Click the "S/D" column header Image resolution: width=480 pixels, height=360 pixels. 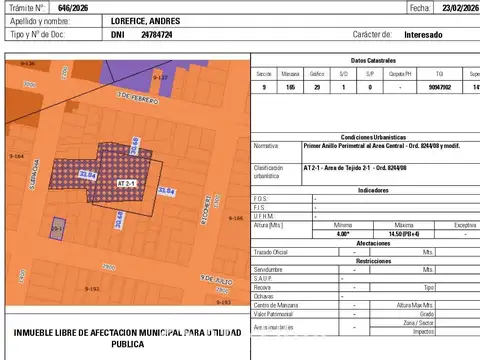(343, 74)
